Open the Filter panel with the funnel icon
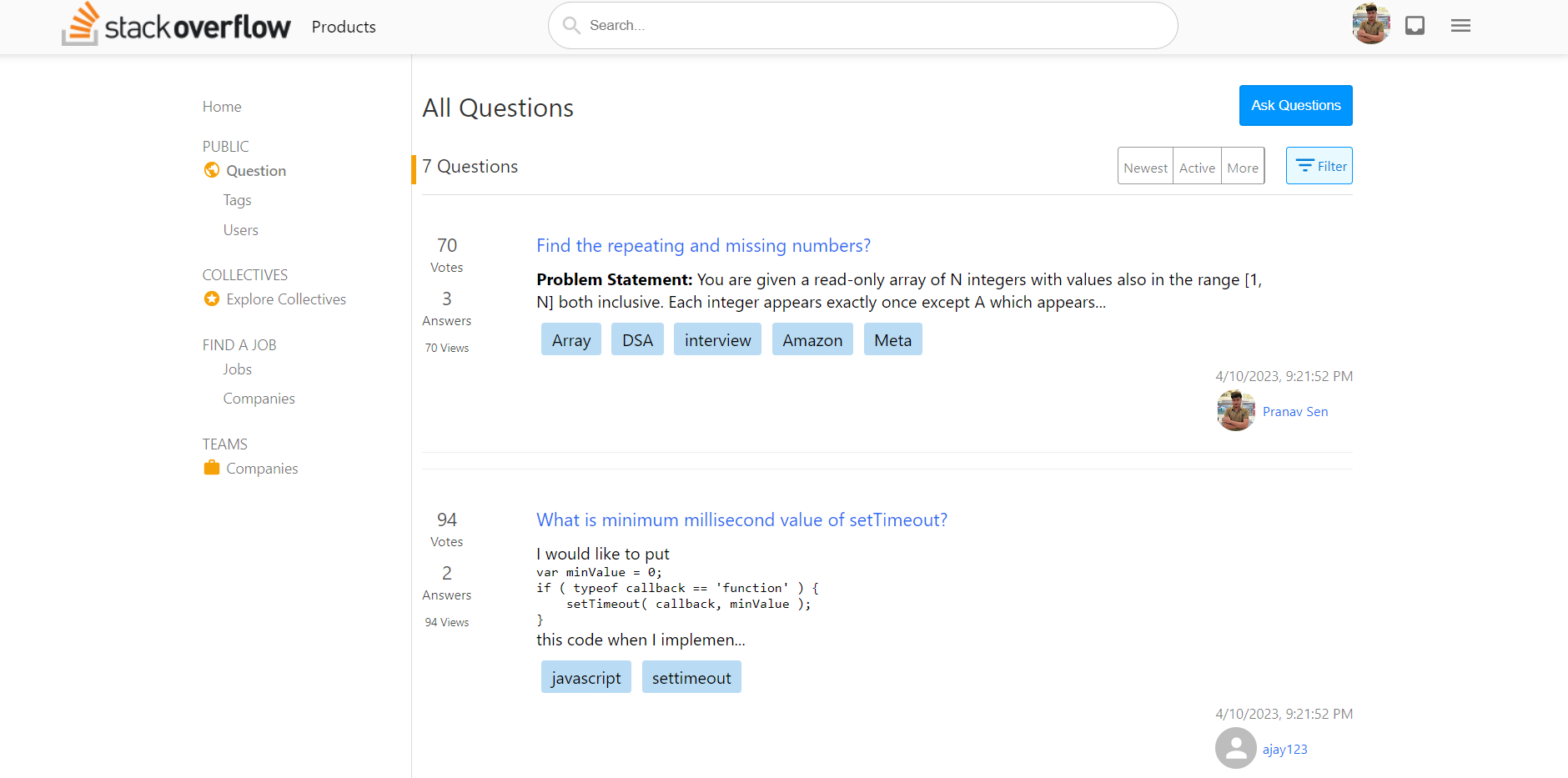This screenshot has width=1568, height=778. pyautogui.click(x=1319, y=165)
